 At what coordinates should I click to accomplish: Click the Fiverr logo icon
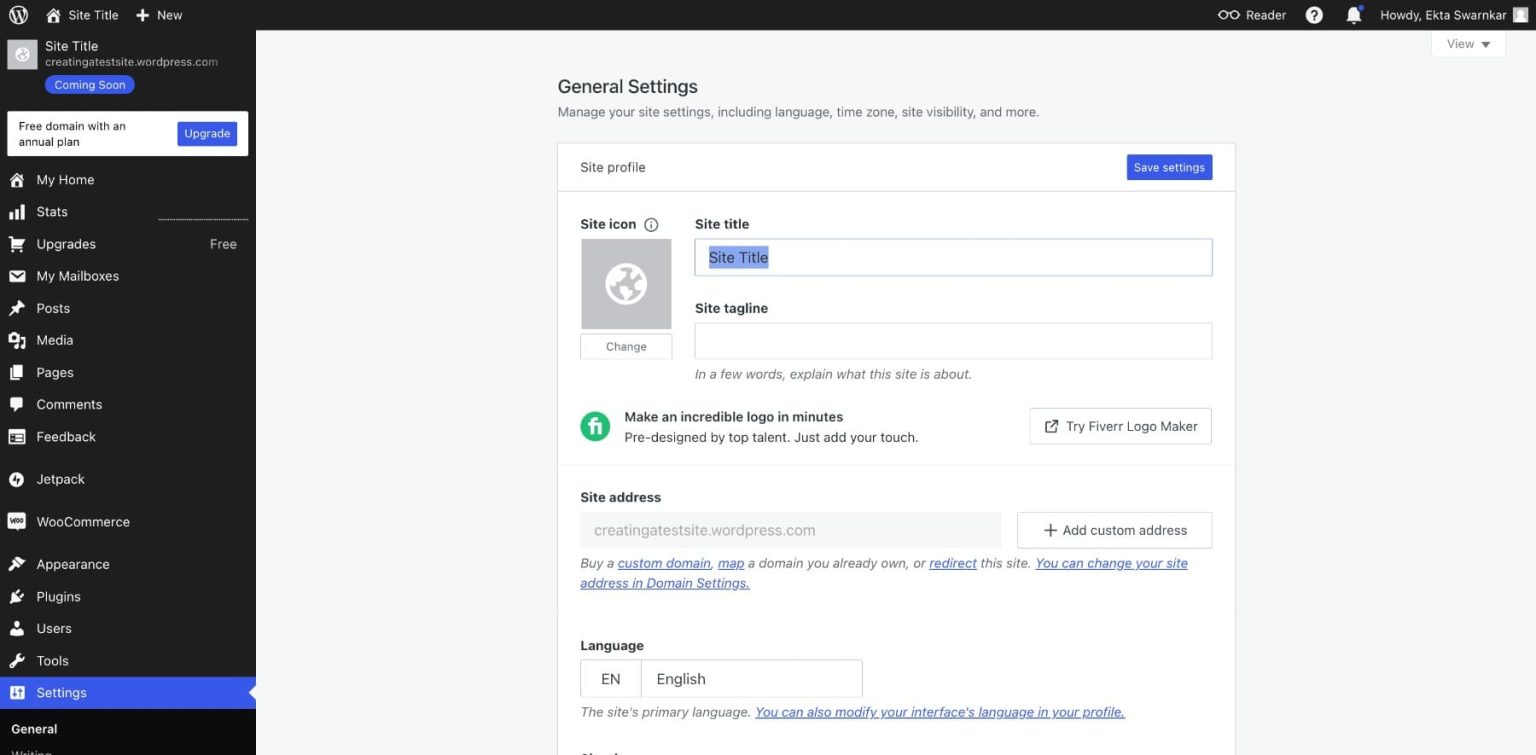[x=595, y=427]
